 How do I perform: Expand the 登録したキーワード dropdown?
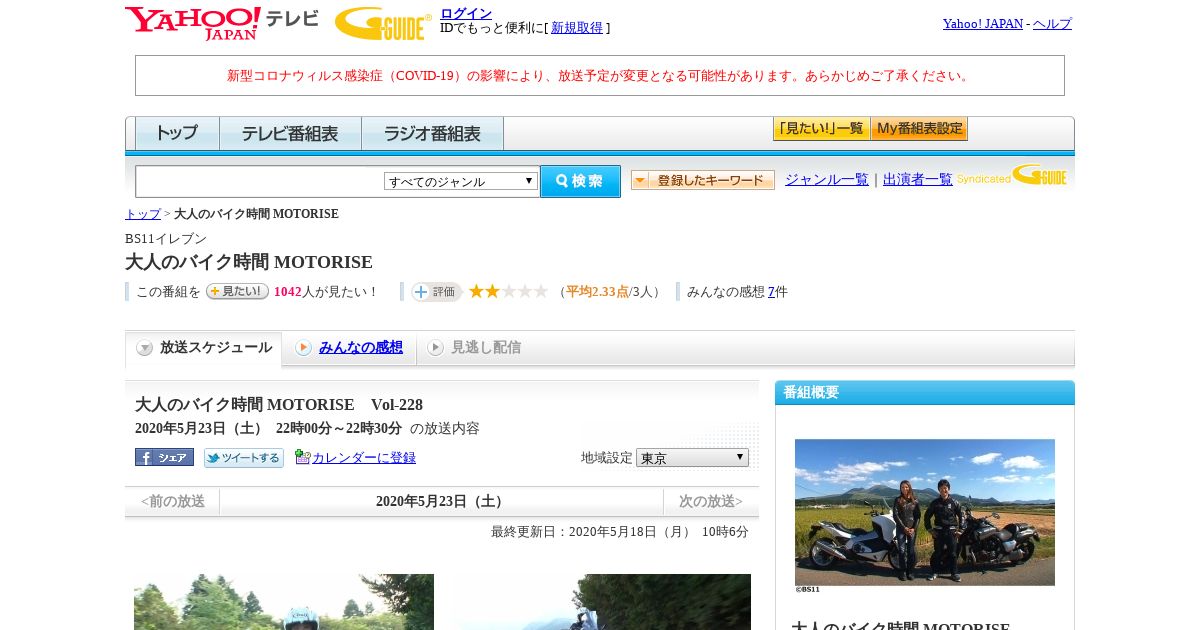[702, 180]
